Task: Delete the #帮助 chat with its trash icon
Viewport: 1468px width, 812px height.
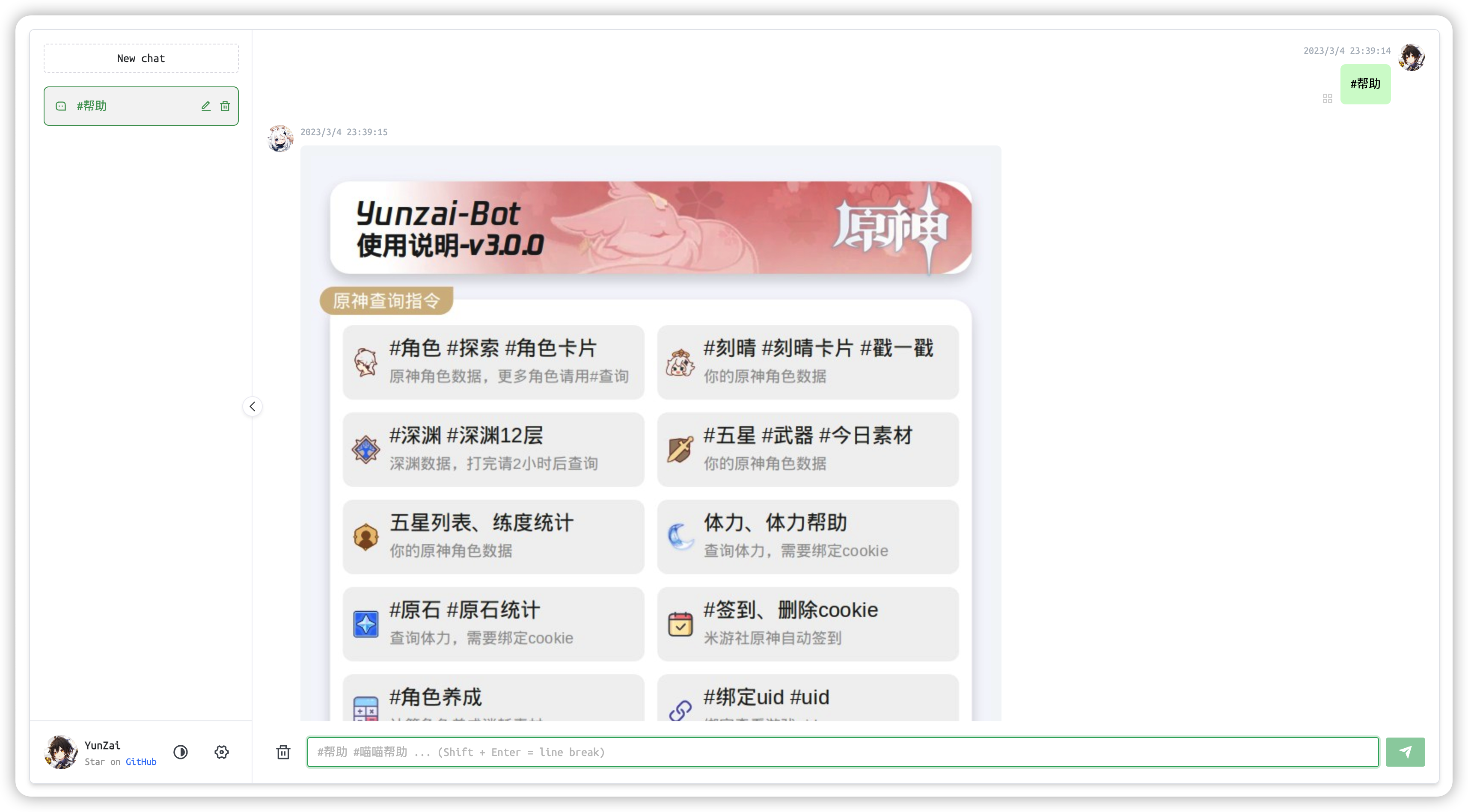Action: point(225,106)
